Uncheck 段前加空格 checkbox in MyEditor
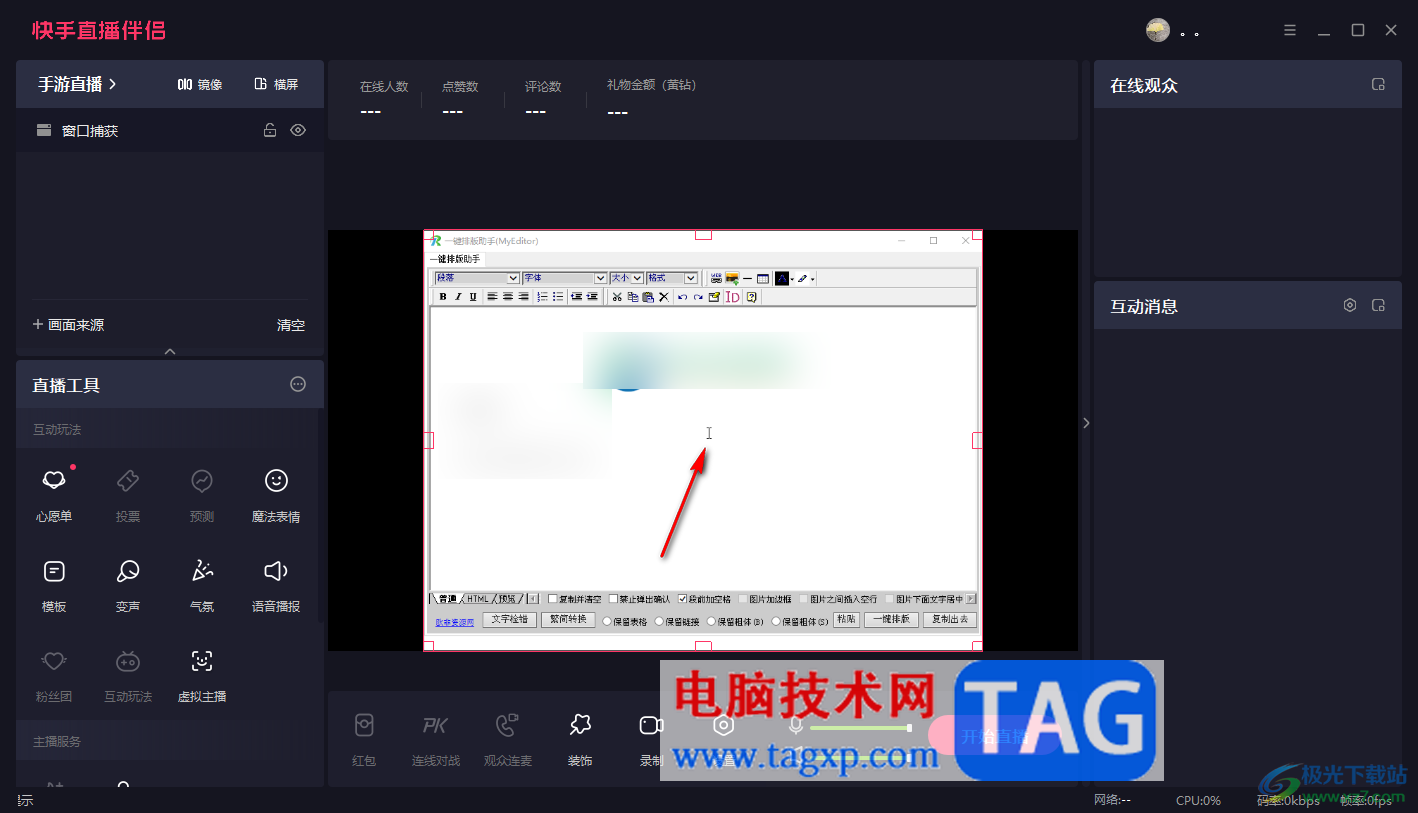 tap(682, 599)
